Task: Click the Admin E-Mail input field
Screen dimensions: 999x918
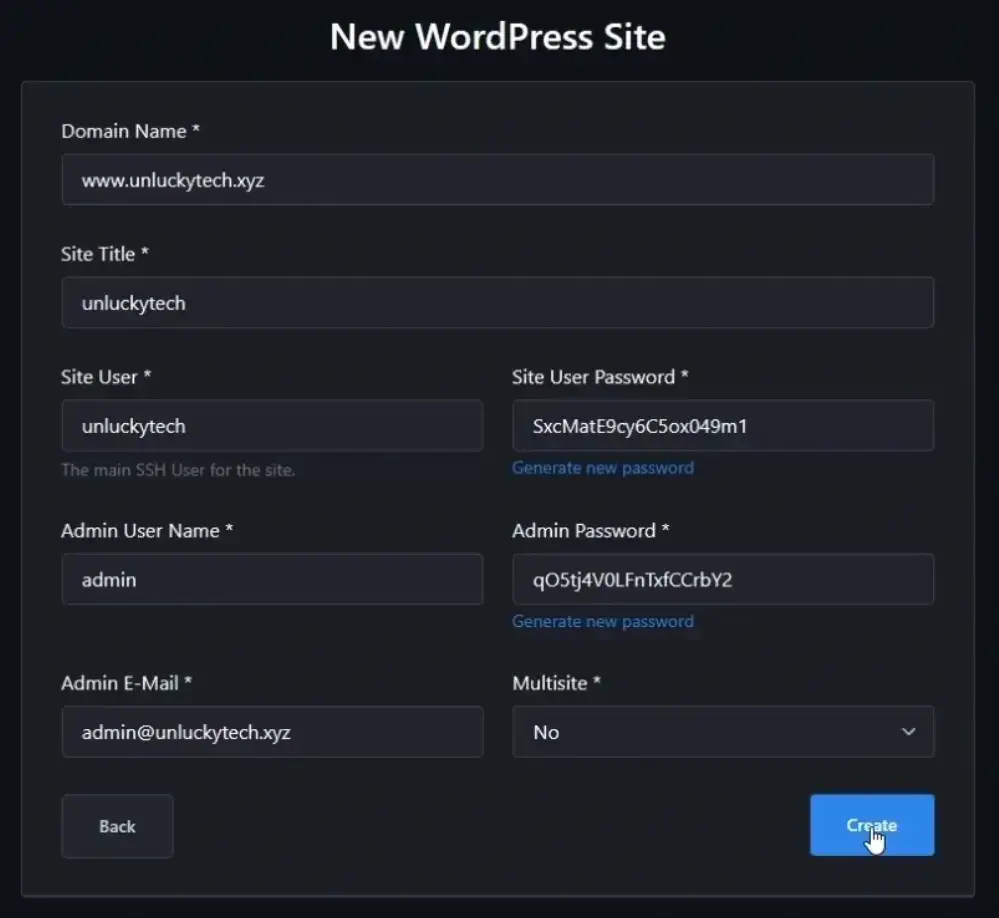Action: [271, 732]
